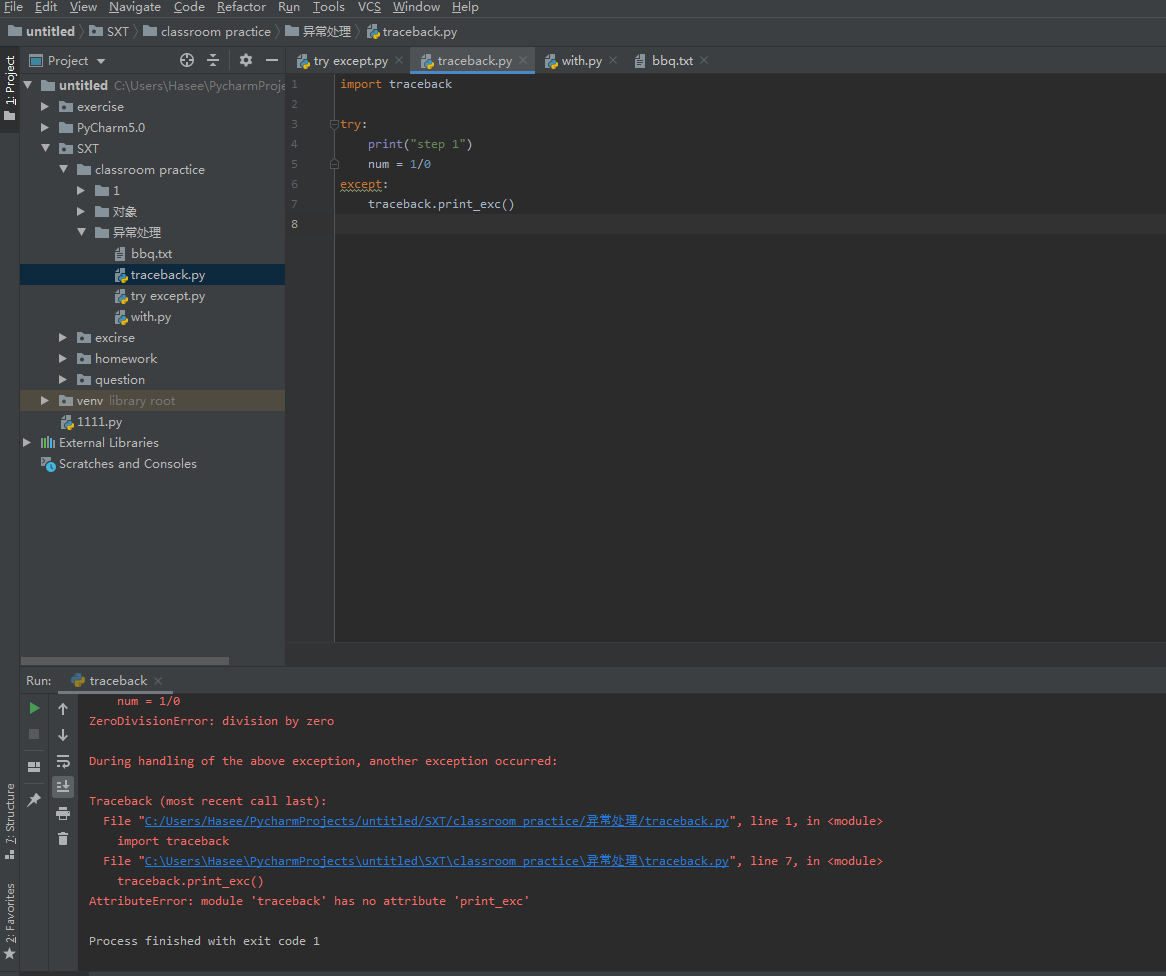Click the Down the stack trace arrow
This screenshot has width=1166, height=976.
(x=63, y=735)
